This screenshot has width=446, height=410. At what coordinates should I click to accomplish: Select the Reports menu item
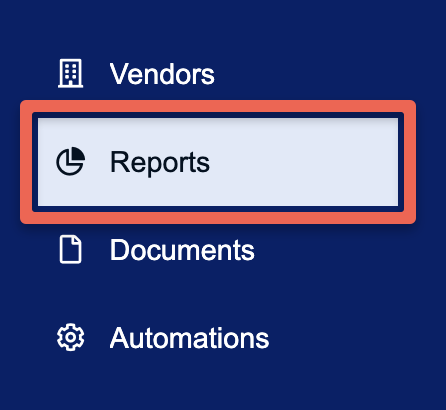click(218, 162)
